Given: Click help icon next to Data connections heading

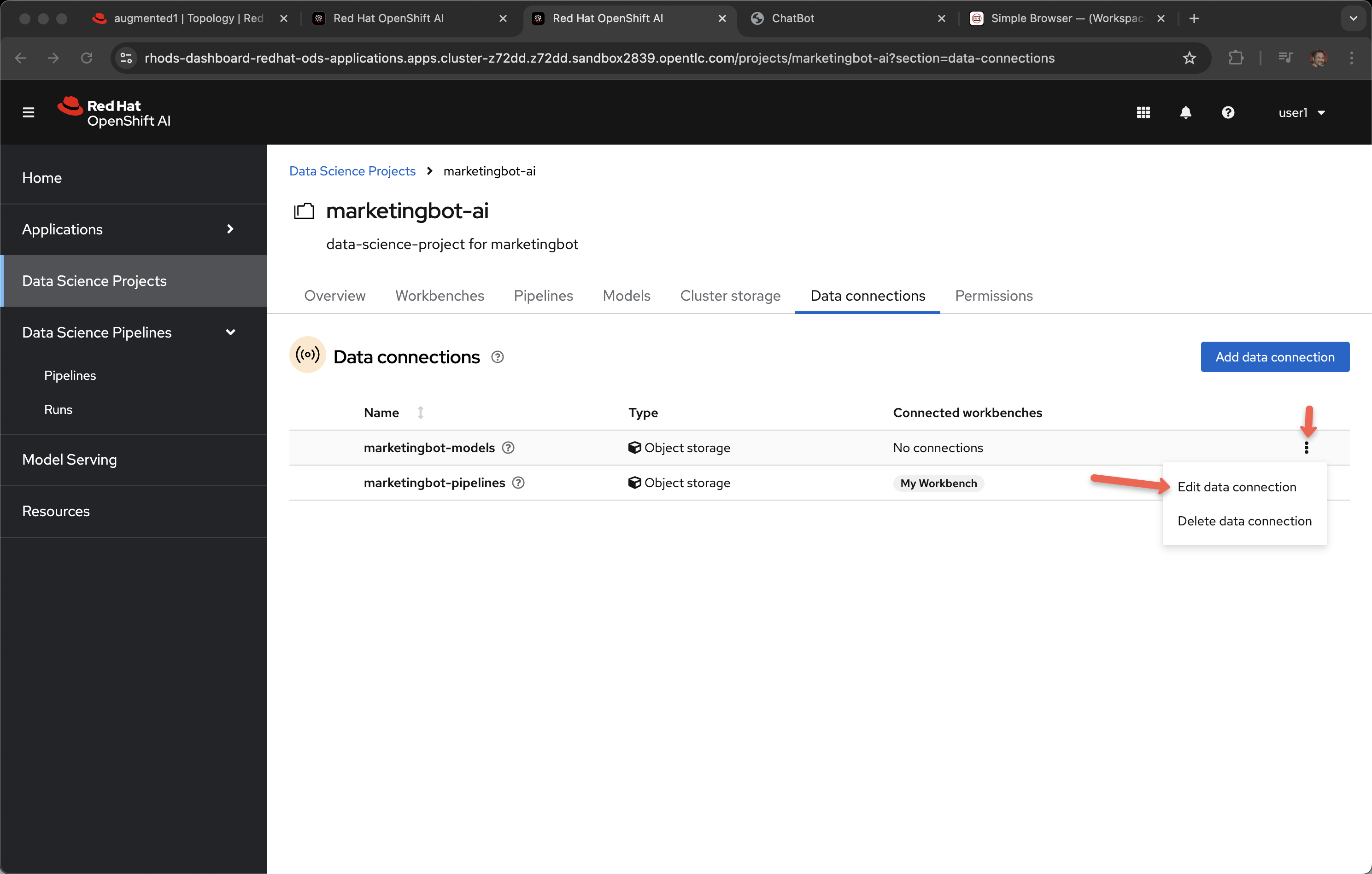Looking at the screenshot, I should pyautogui.click(x=498, y=357).
